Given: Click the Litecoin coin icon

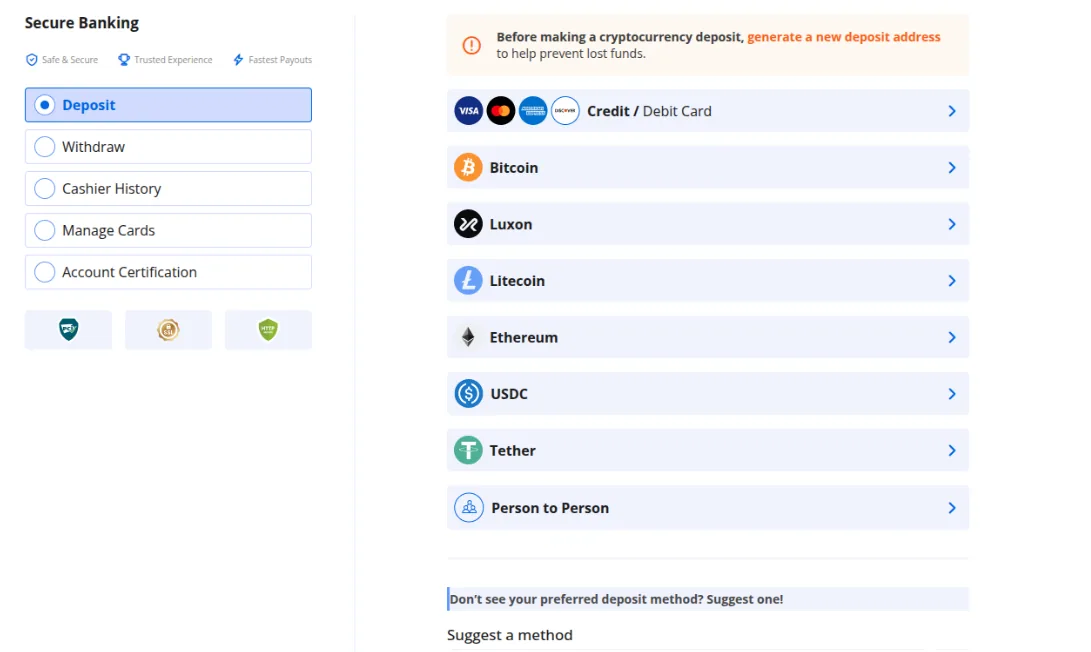Looking at the screenshot, I should (x=468, y=280).
